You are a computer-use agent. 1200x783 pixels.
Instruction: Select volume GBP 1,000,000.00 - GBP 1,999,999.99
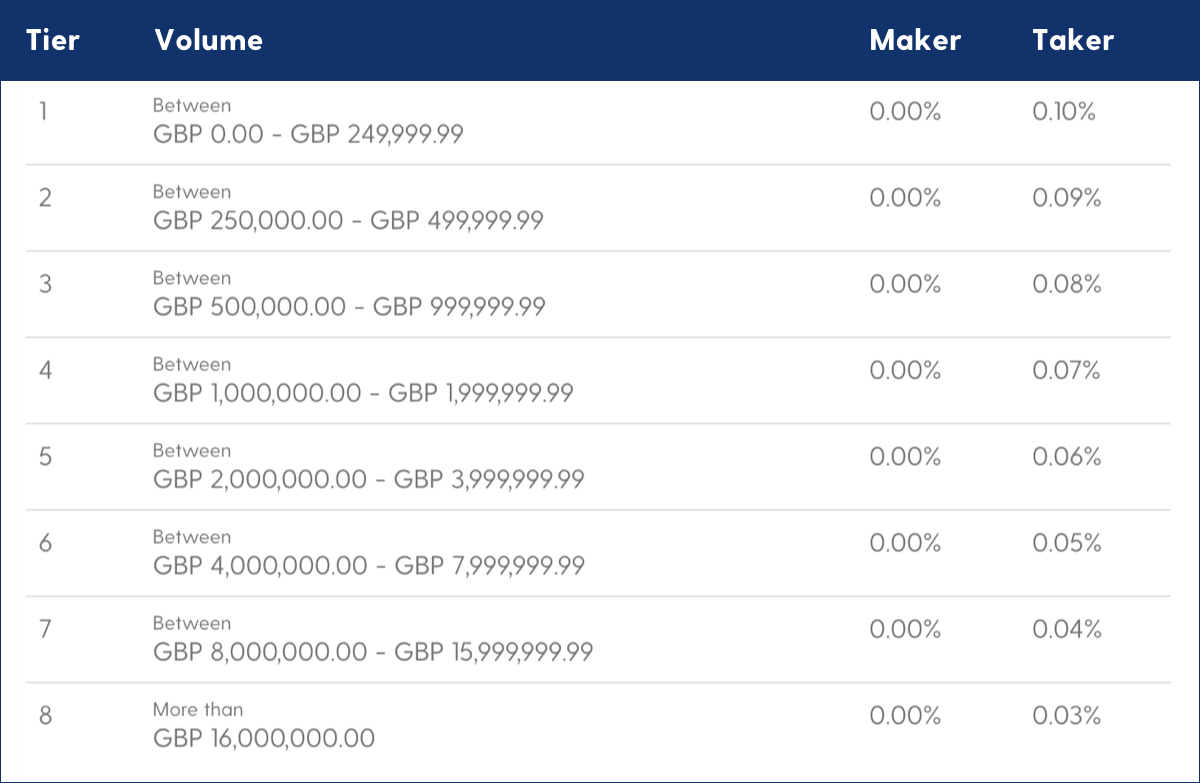click(363, 393)
